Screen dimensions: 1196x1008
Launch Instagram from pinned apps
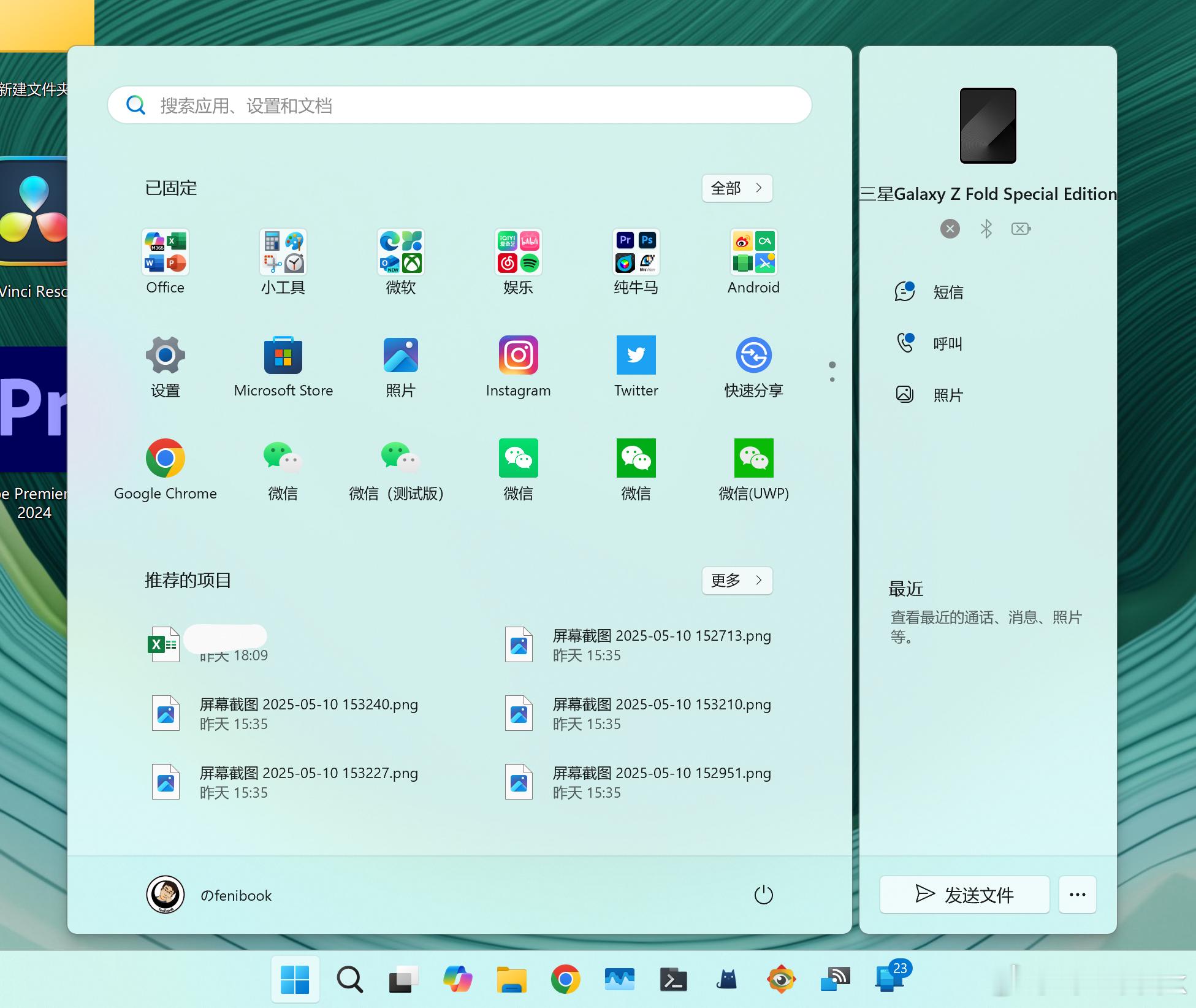point(518,366)
